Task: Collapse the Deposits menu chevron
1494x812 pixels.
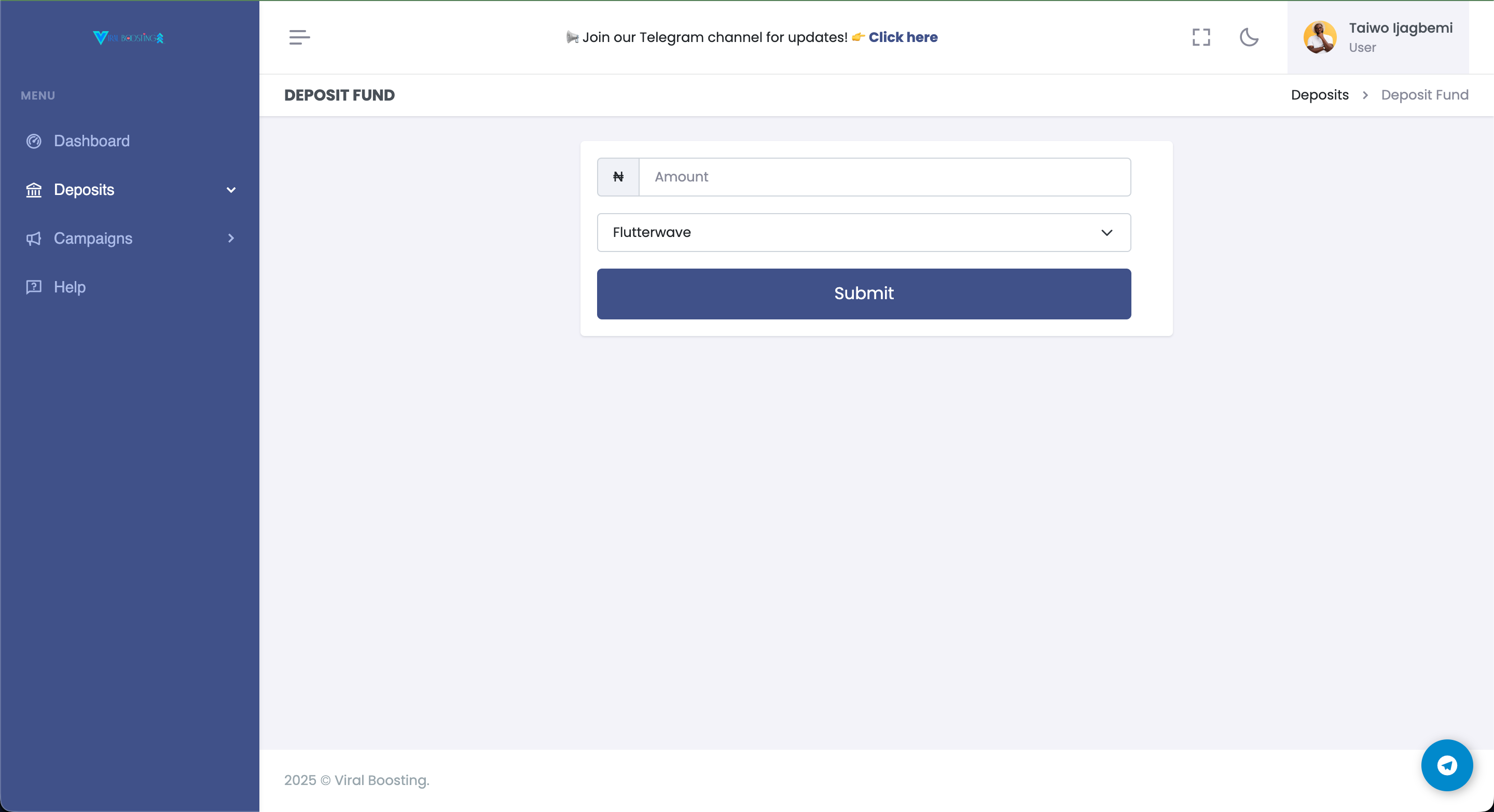Action: tap(231, 190)
